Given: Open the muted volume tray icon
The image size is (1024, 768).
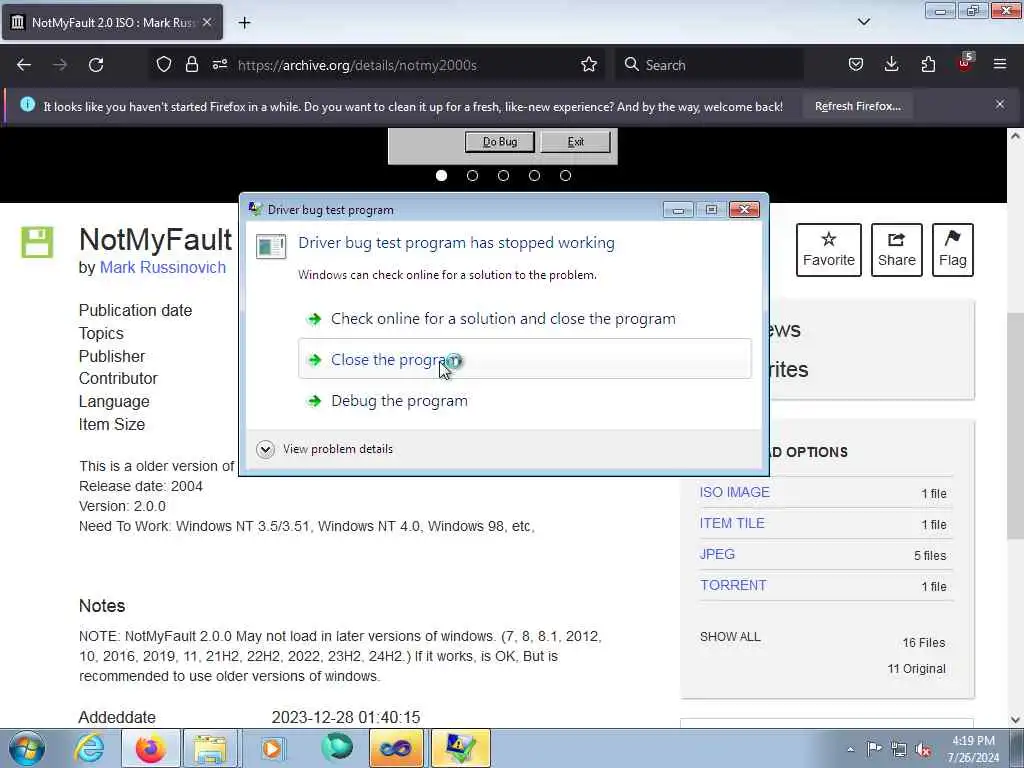Looking at the screenshot, I should 923,749.
